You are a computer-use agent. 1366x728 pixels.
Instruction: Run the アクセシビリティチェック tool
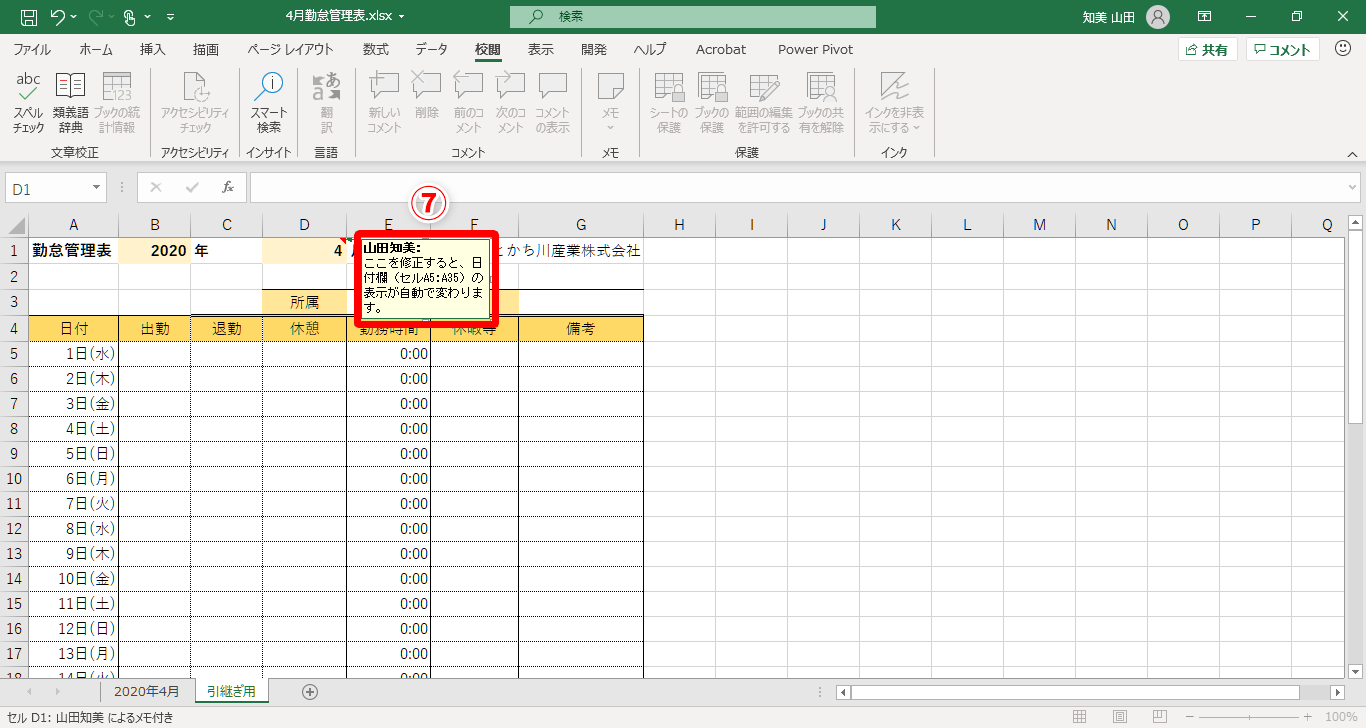[195, 104]
